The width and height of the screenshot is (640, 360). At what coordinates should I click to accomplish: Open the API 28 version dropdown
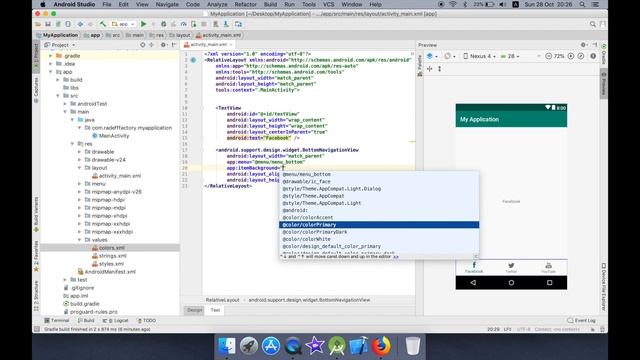[510, 56]
